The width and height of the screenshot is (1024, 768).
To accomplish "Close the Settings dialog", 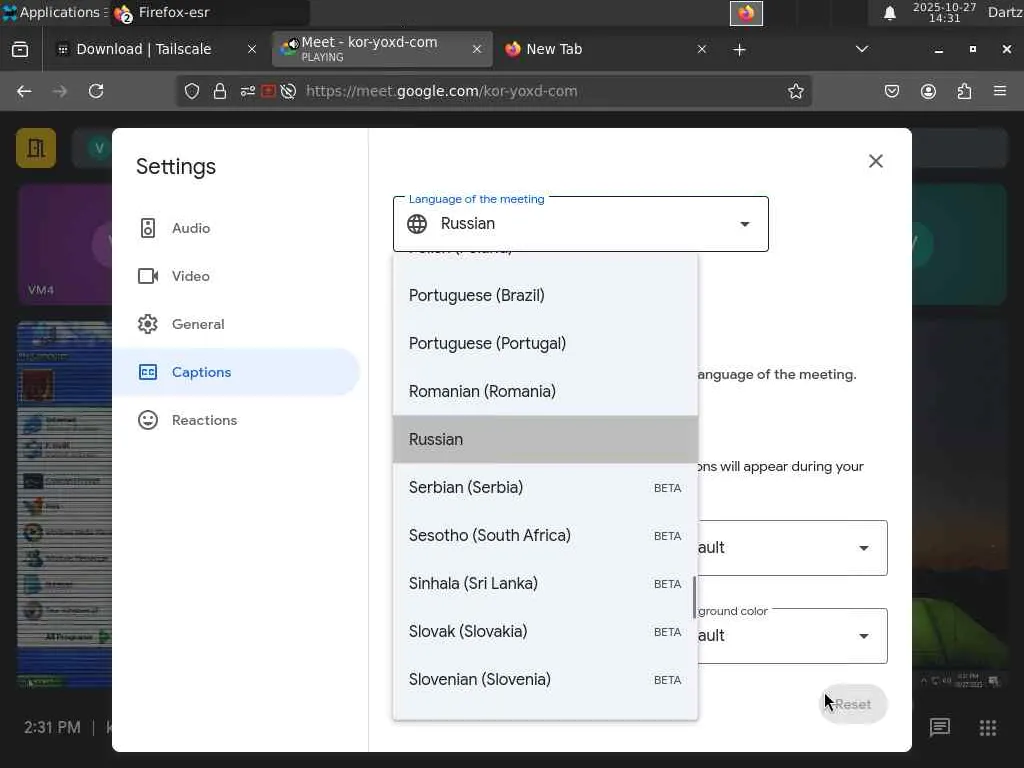I will pos(876,161).
